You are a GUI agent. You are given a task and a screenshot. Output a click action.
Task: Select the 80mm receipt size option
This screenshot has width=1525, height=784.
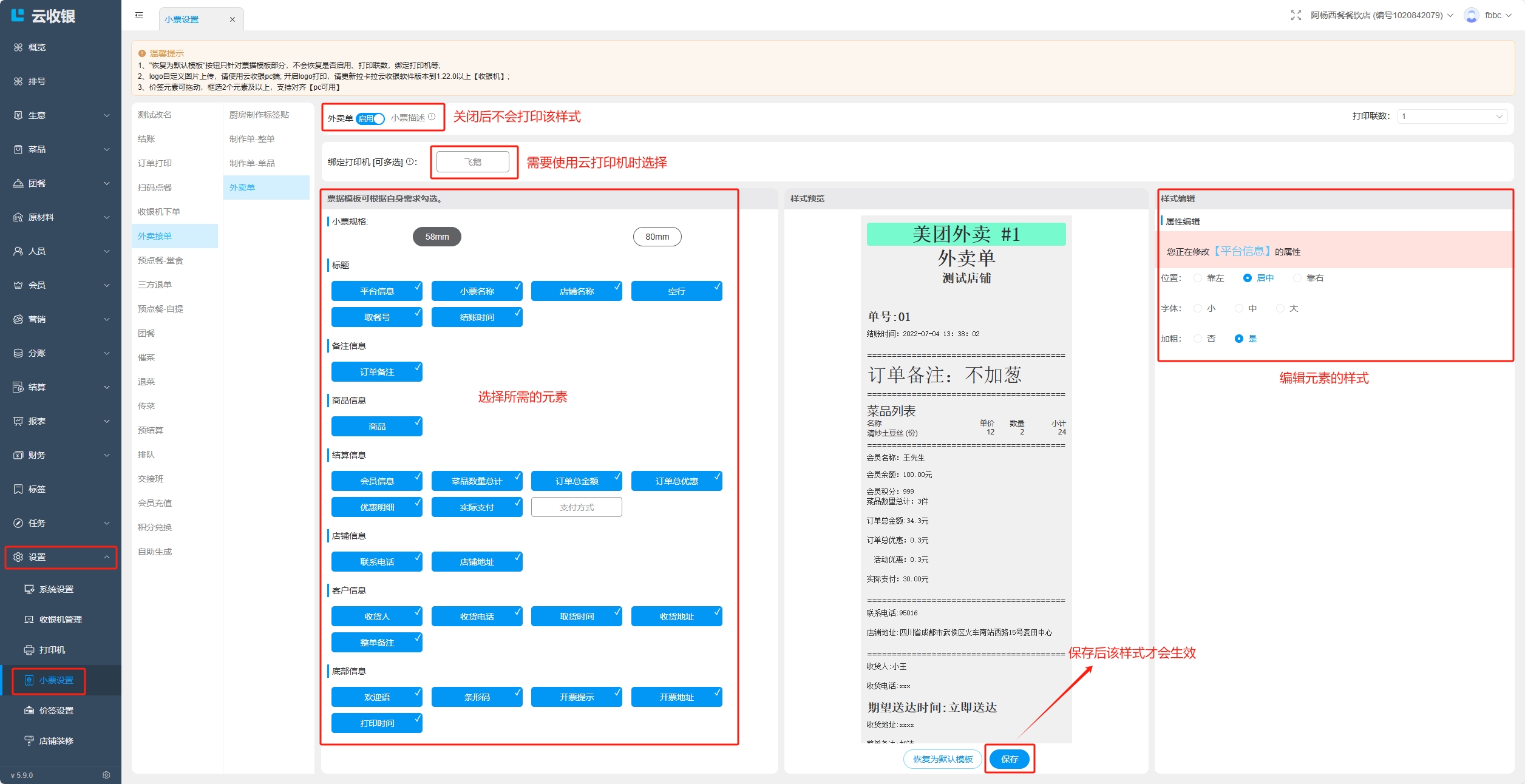tap(657, 237)
